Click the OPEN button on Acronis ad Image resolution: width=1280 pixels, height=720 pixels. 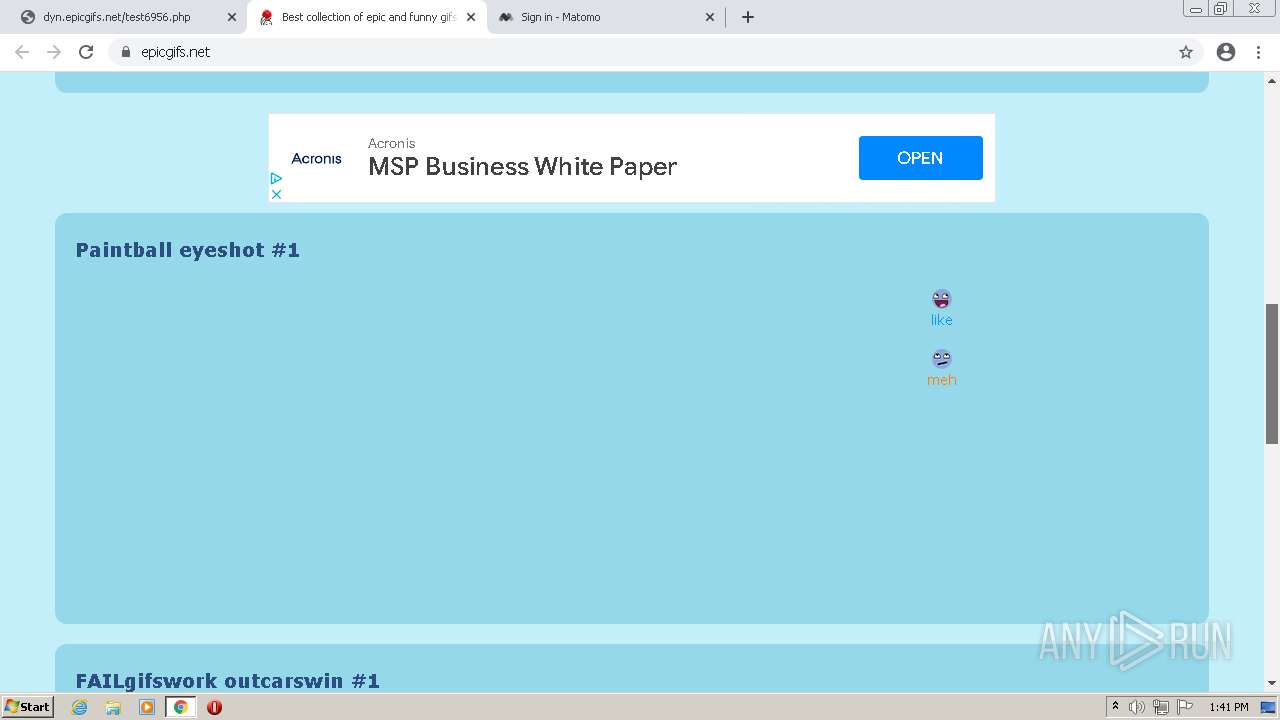(x=920, y=158)
